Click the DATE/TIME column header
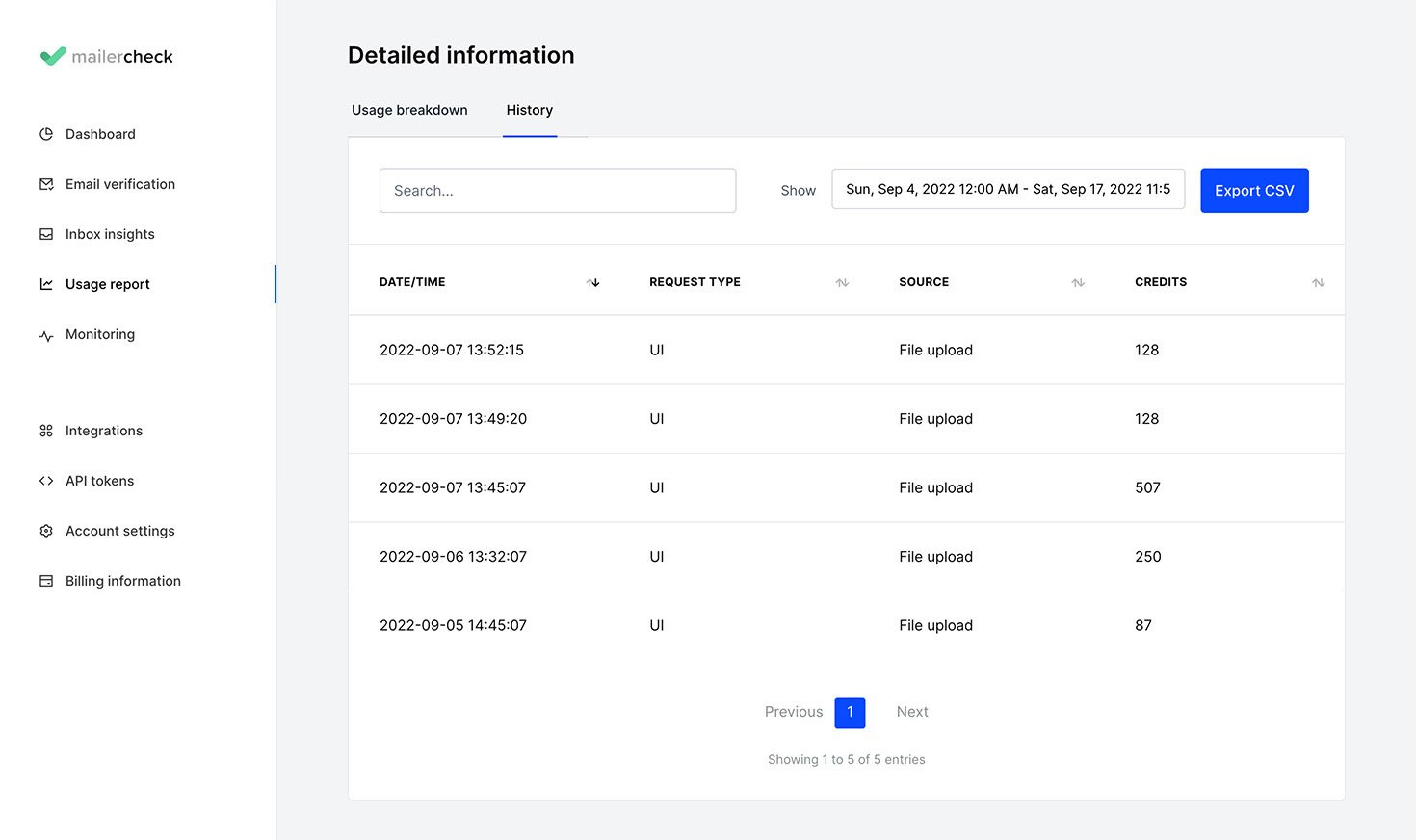This screenshot has height=840, width=1416. (412, 282)
